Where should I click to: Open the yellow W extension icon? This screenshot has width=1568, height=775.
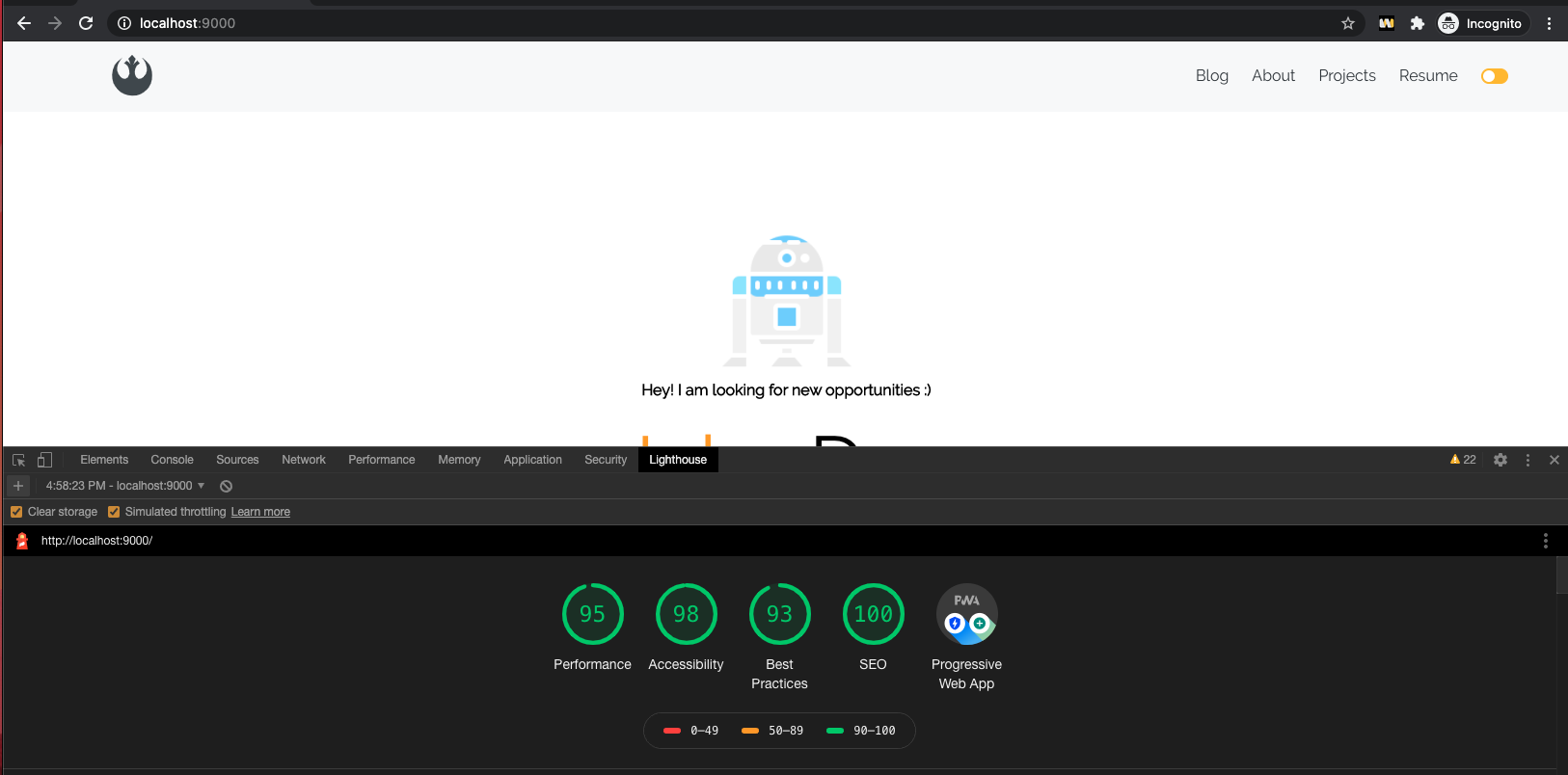(x=1387, y=23)
